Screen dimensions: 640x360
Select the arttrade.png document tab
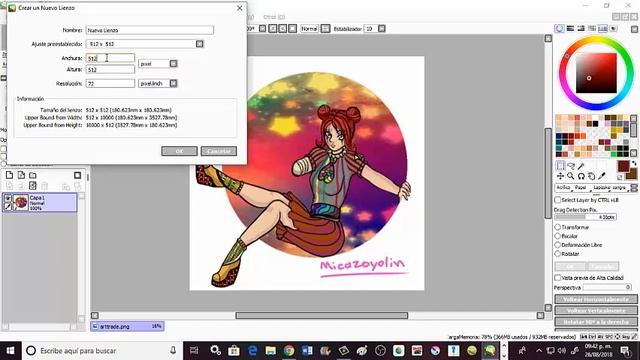point(127,326)
